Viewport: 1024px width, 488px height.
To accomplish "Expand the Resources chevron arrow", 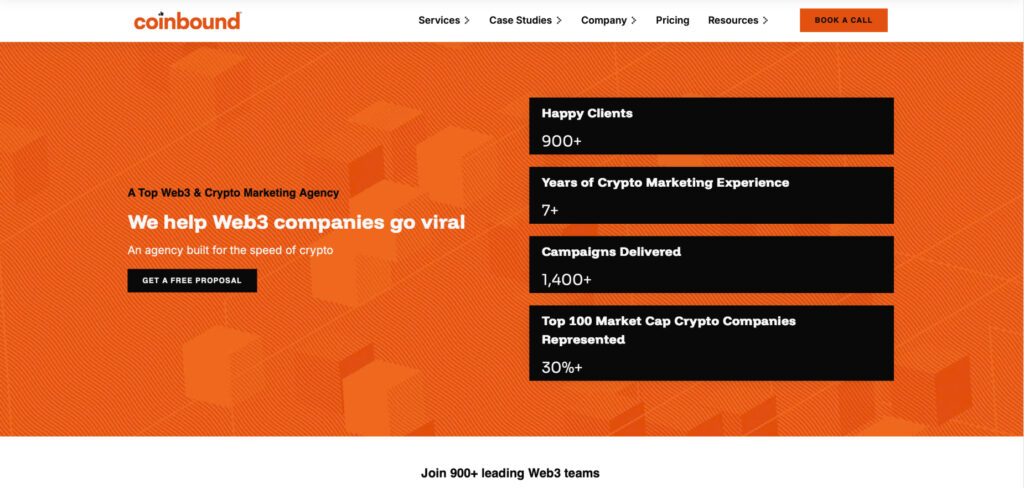I will tap(766, 21).
